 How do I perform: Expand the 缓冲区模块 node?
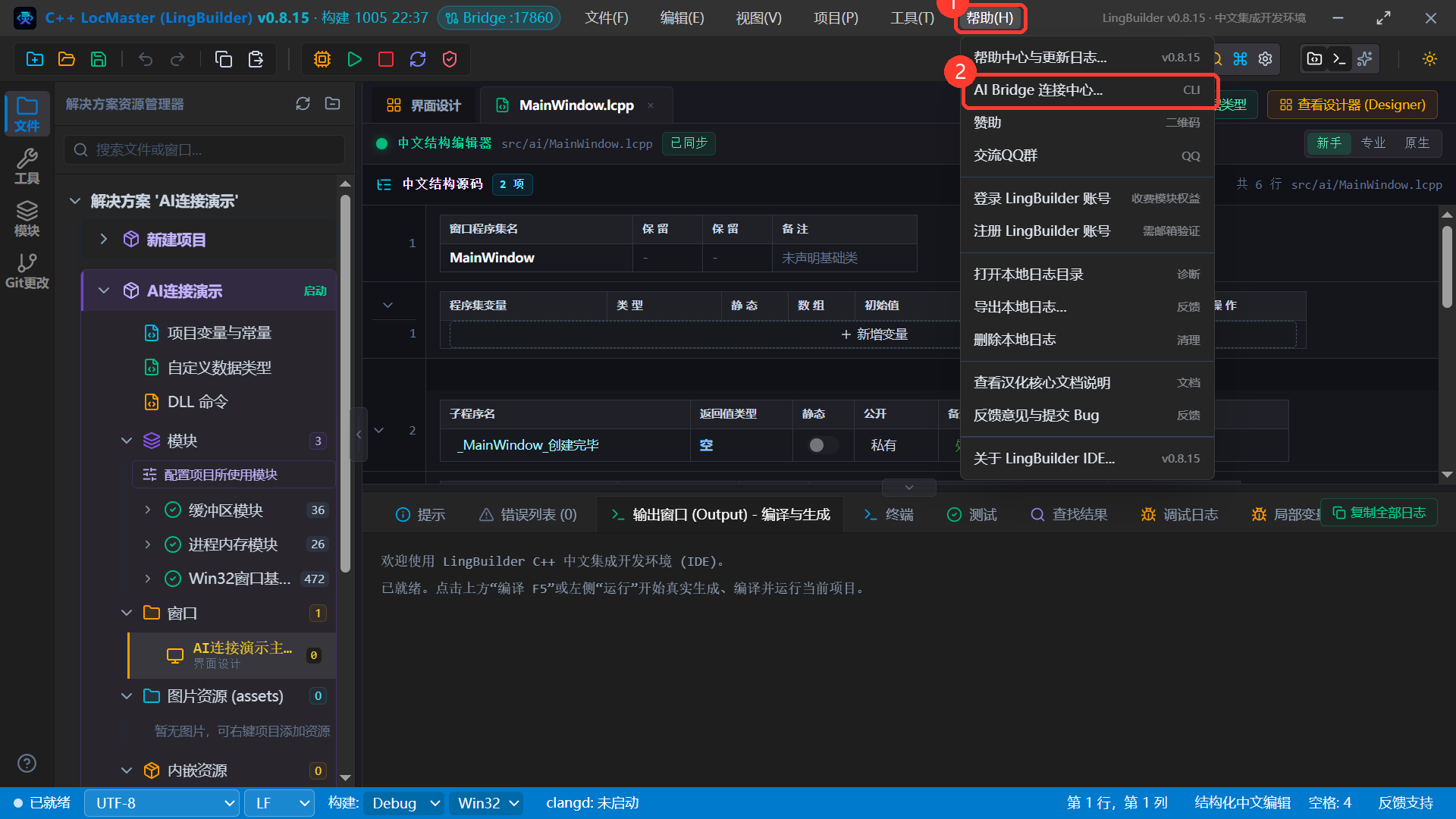click(x=147, y=510)
